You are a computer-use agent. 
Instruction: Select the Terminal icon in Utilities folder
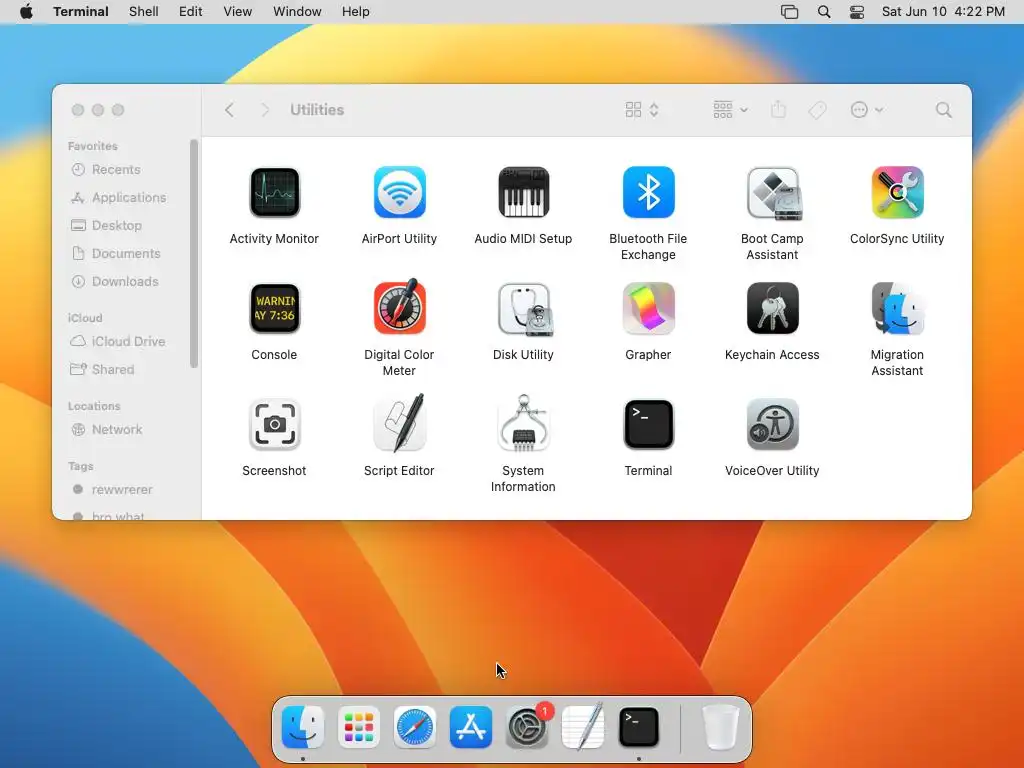(x=648, y=424)
